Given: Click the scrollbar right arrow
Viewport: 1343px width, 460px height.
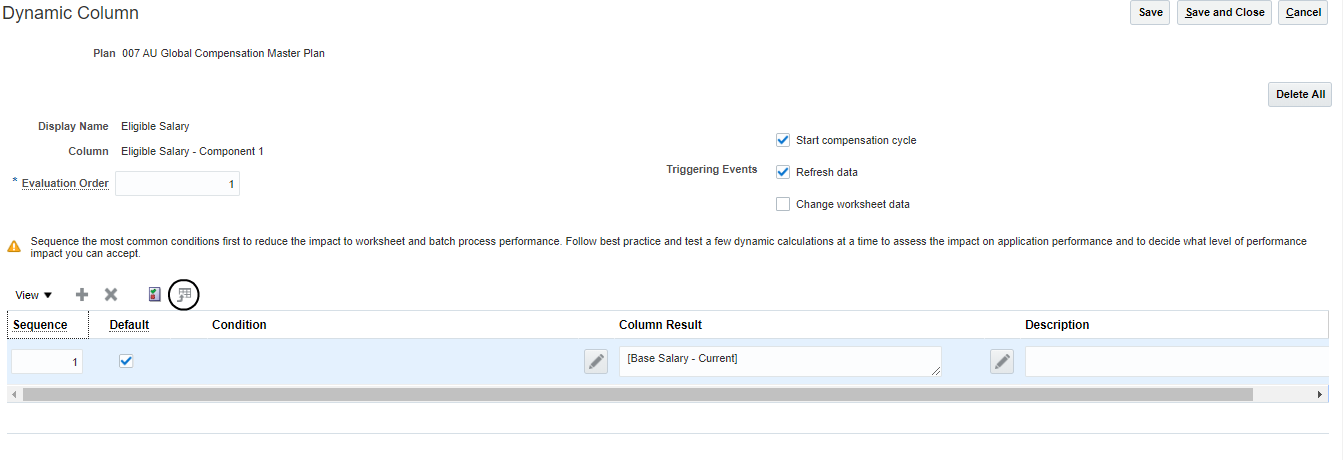Looking at the screenshot, I should point(1320,395).
